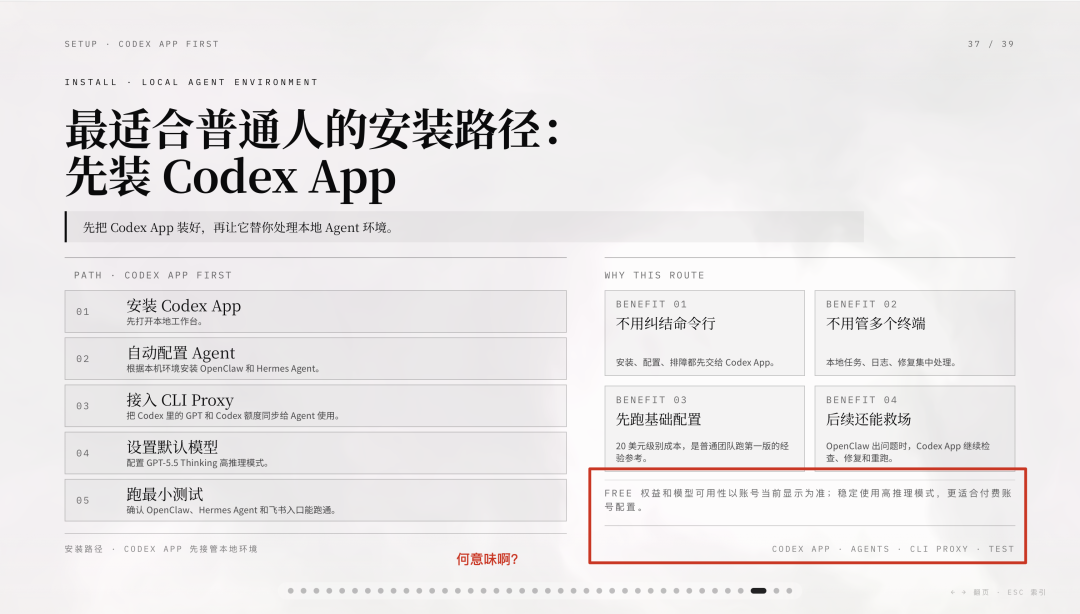Click the 翻页 page-turn label

(982, 592)
